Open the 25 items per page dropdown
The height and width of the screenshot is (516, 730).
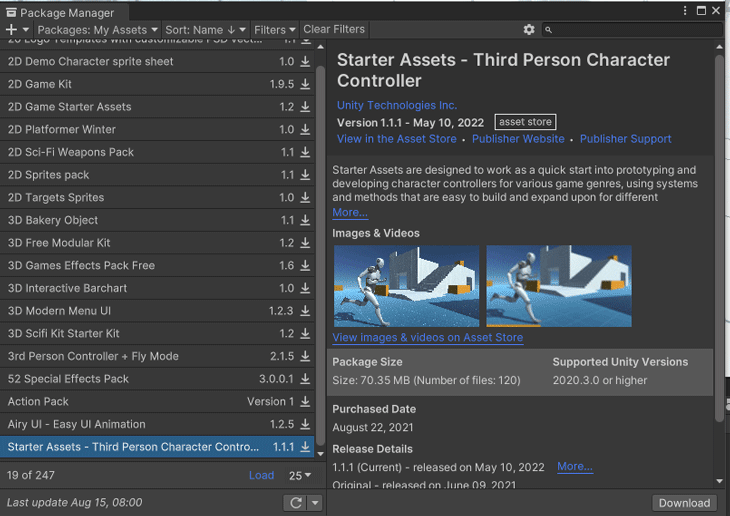pyautogui.click(x=300, y=475)
